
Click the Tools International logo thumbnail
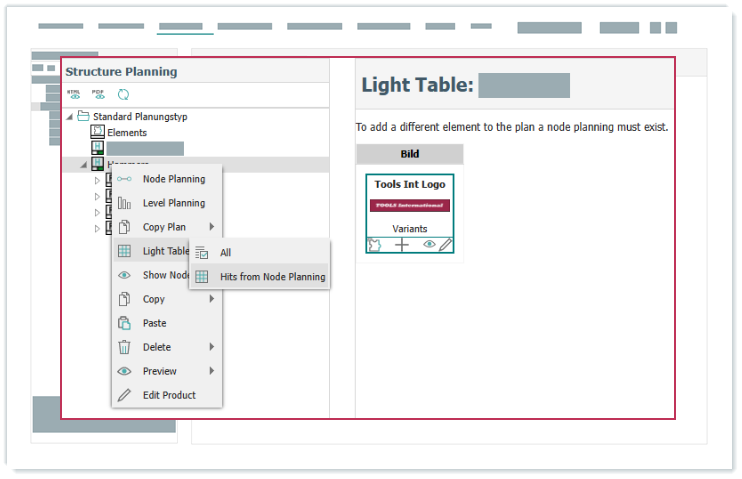pyautogui.click(x=409, y=205)
